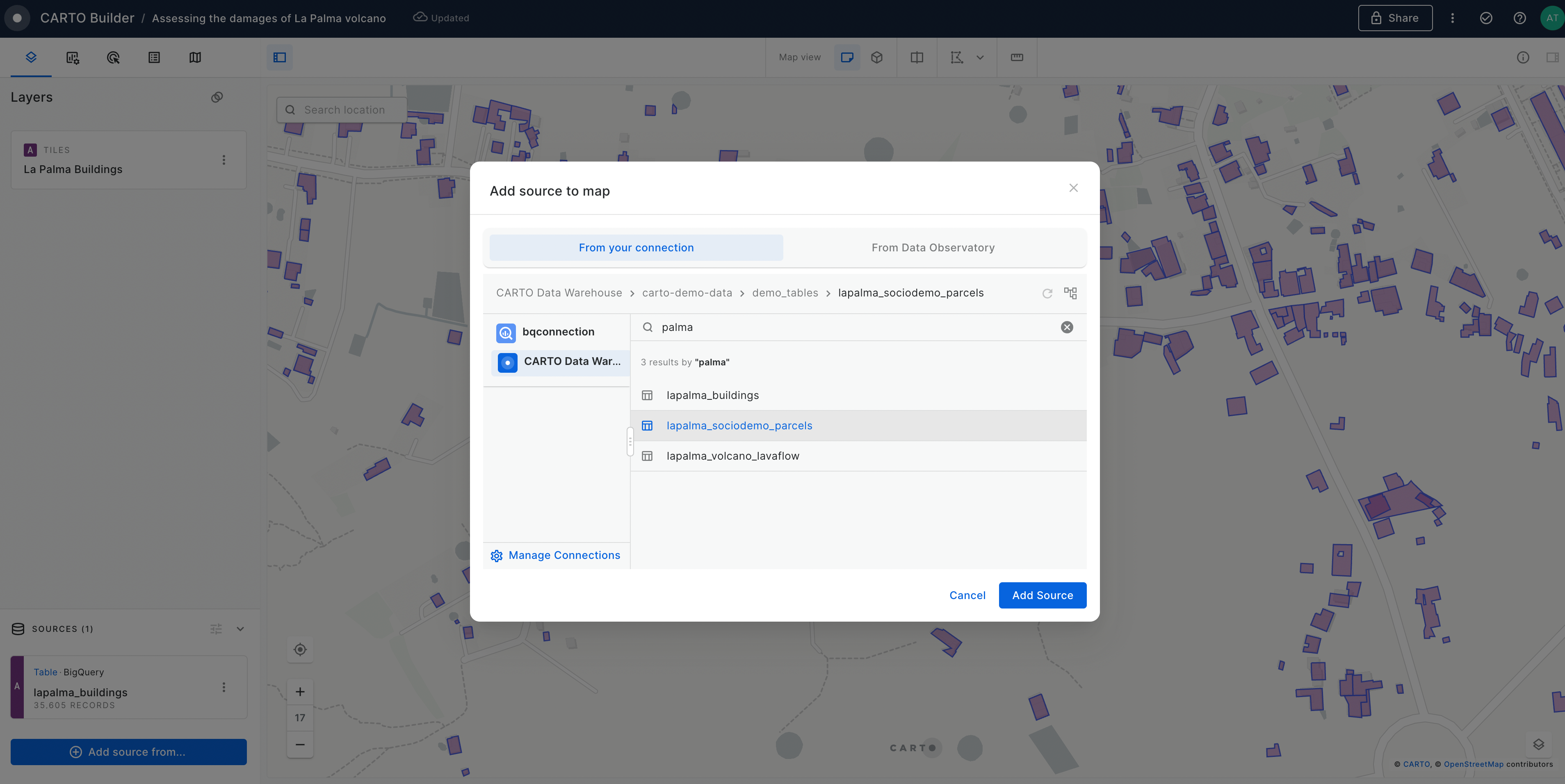Center map on current location
This screenshot has height=784, width=1565.
click(x=300, y=649)
